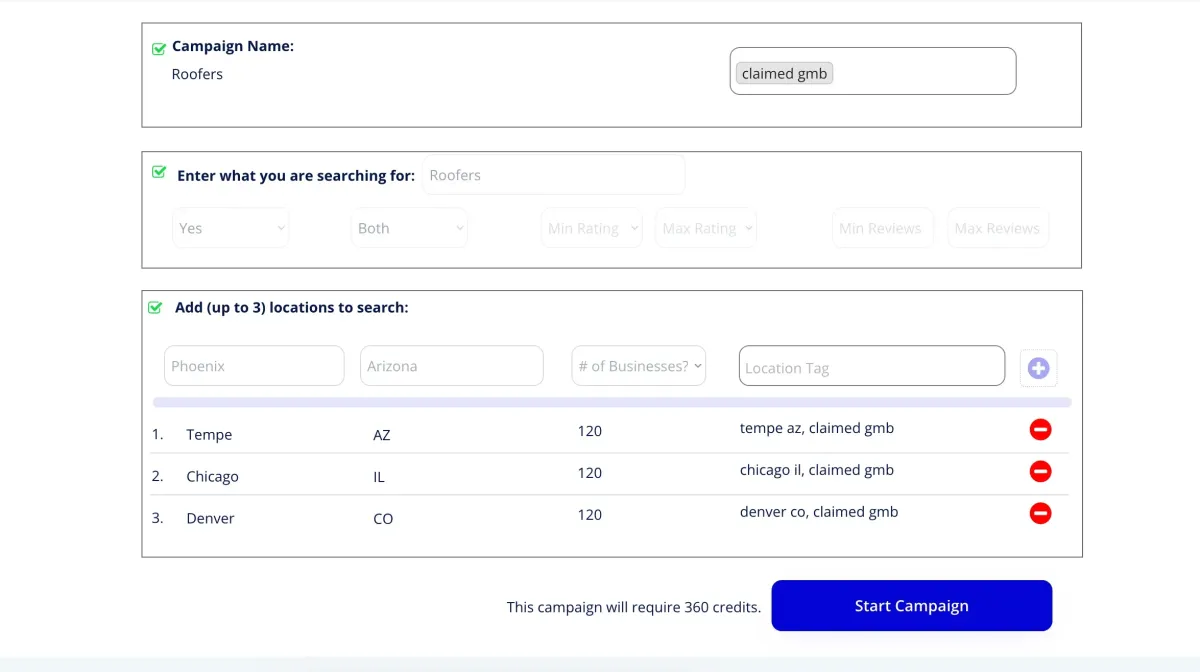Click the Location Tag input field
The image size is (1200, 672).
871,367
